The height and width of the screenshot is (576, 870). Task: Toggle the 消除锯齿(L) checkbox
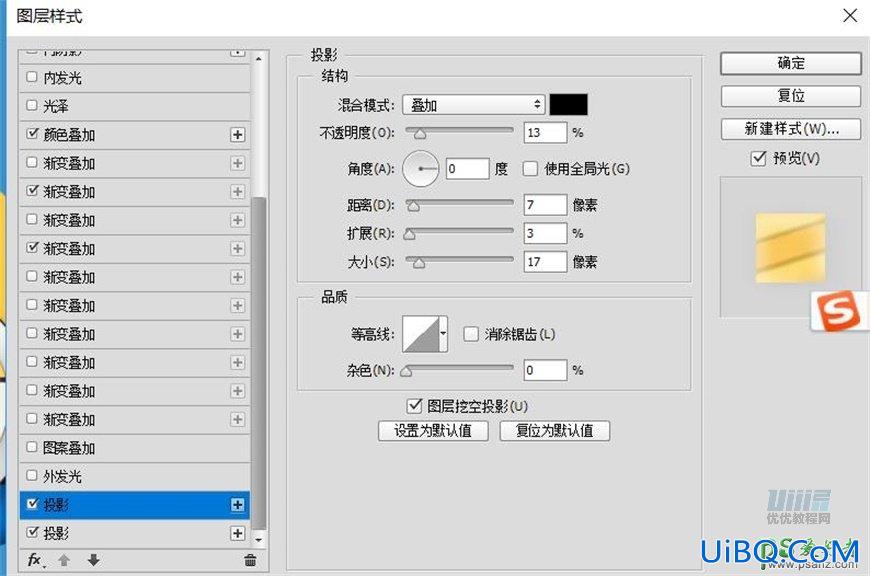click(471, 334)
